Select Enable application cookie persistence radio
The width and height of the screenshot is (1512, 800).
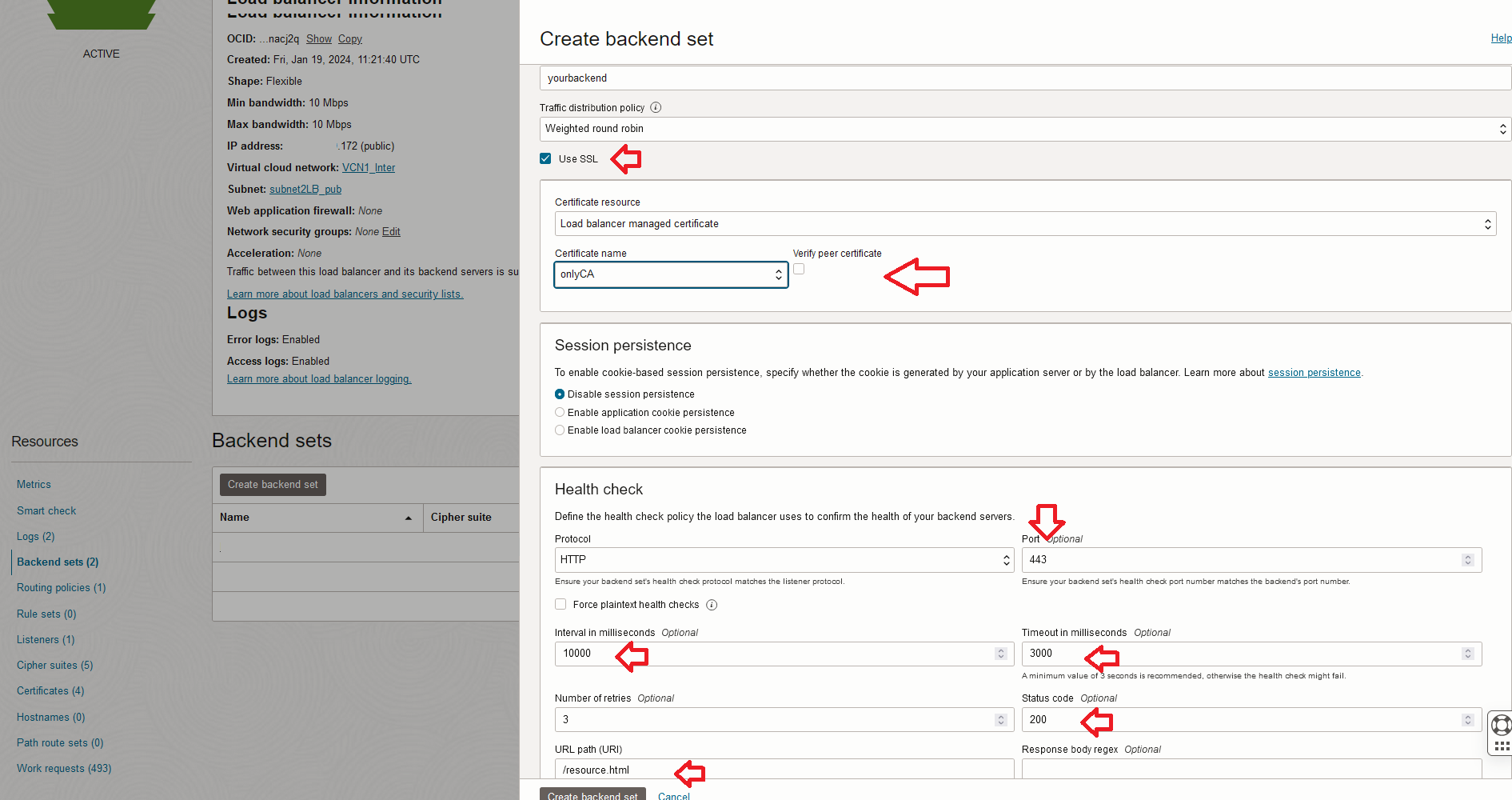click(x=560, y=413)
